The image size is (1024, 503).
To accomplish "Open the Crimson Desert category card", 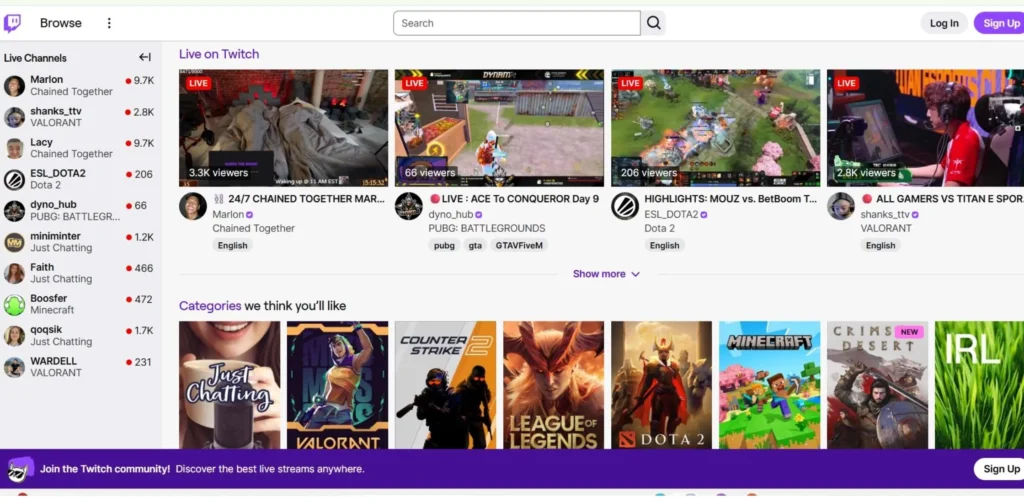I will click(878, 385).
